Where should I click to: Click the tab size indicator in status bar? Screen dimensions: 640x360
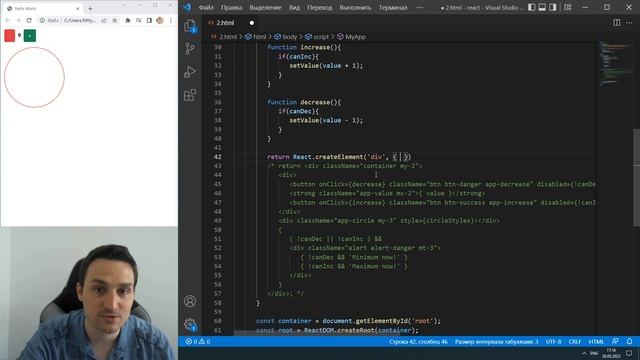496,342
